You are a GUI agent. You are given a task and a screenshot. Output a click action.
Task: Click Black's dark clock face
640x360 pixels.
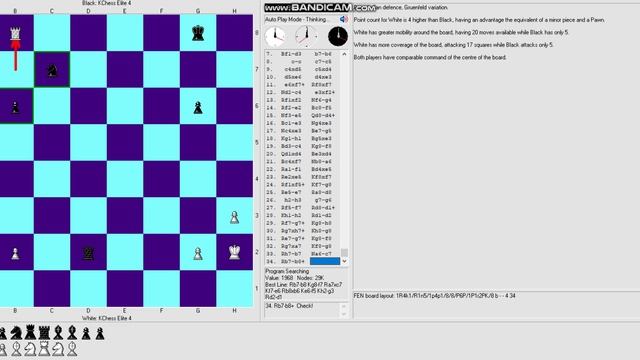[x=338, y=36]
